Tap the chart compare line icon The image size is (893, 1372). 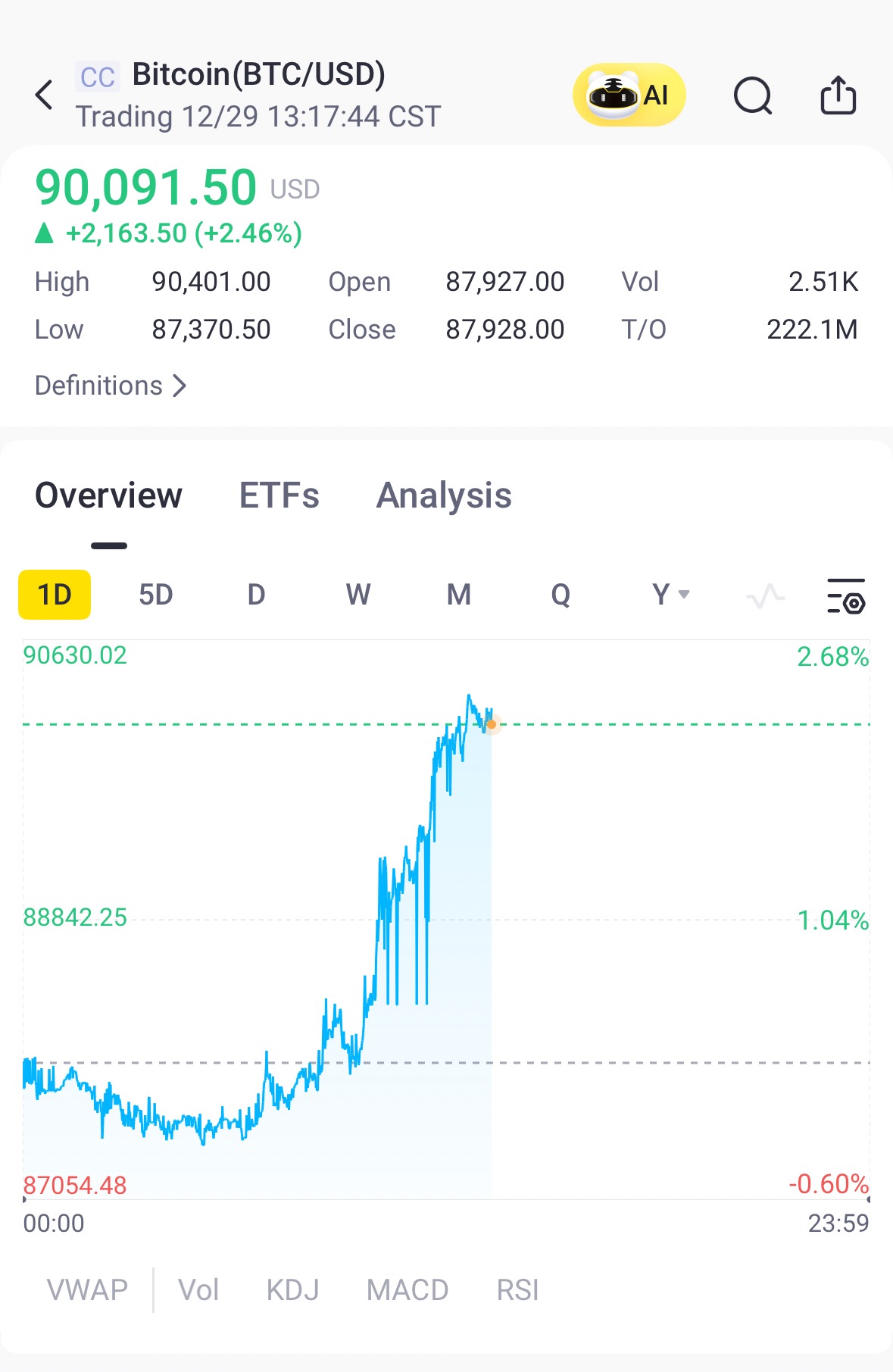pyautogui.click(x=765, y=595)
